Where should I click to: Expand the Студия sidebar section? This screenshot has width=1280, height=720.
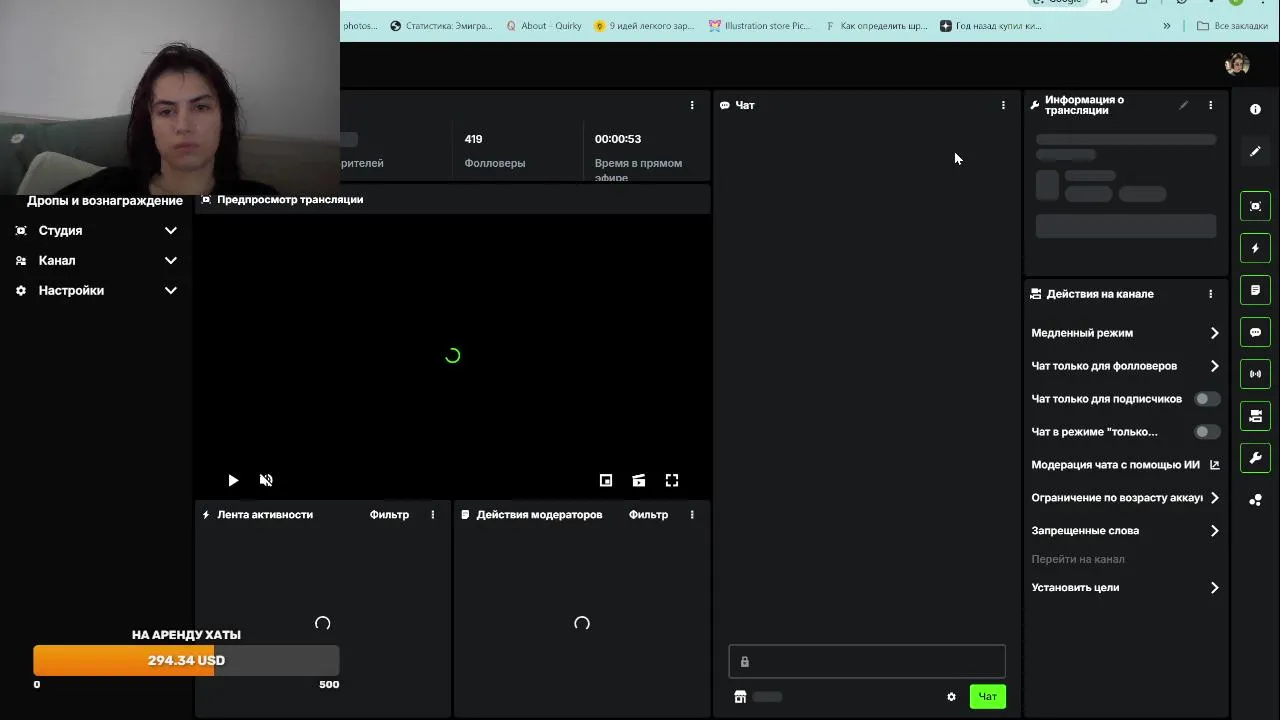tap(97, 230)
